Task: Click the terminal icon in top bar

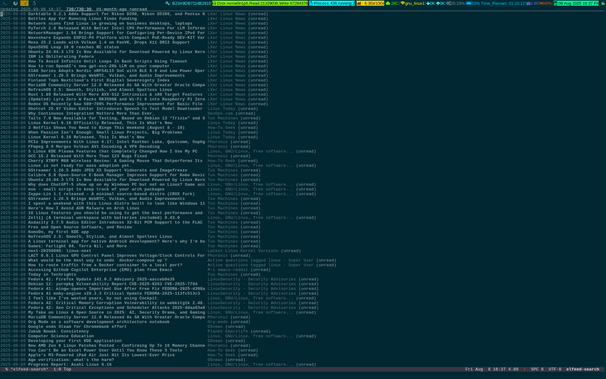Action: point(5,3)
